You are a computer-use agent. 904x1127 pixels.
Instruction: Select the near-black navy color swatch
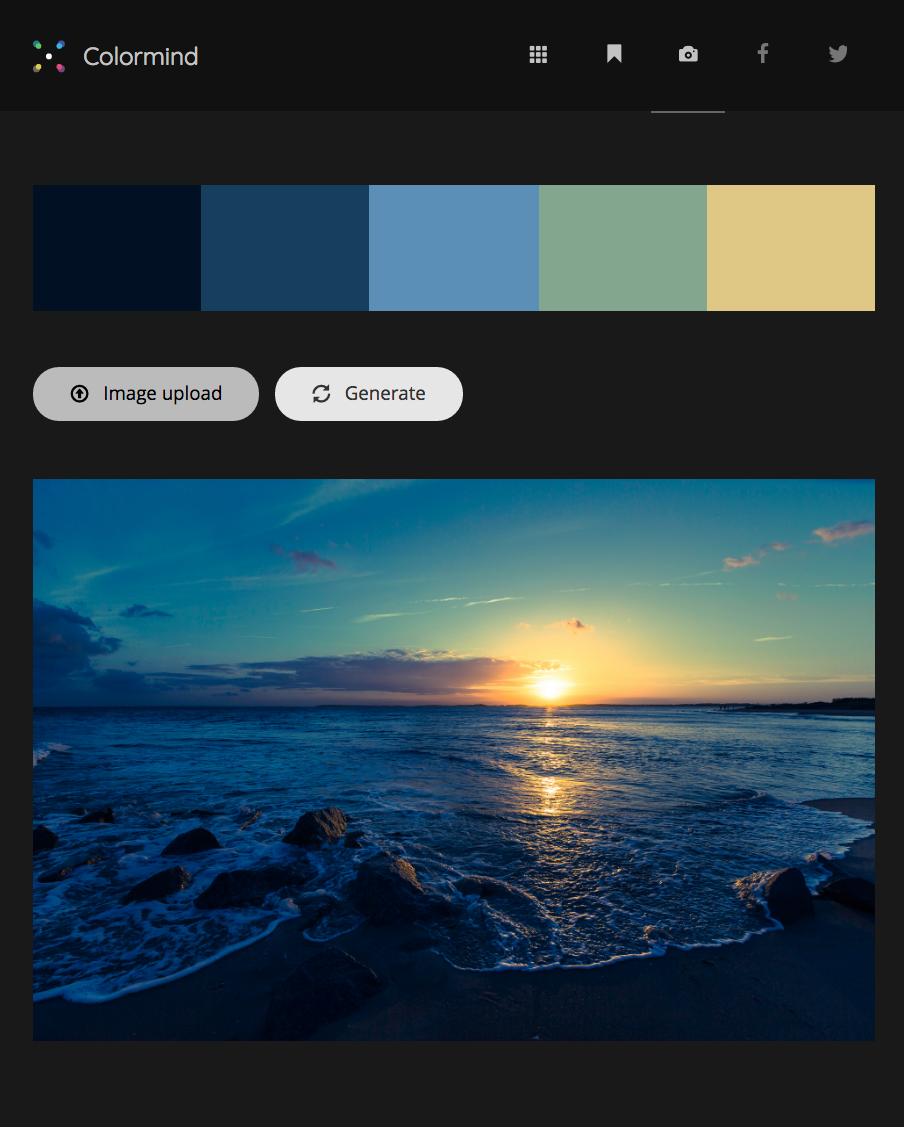pyautogui.click(x=117, y=248)
